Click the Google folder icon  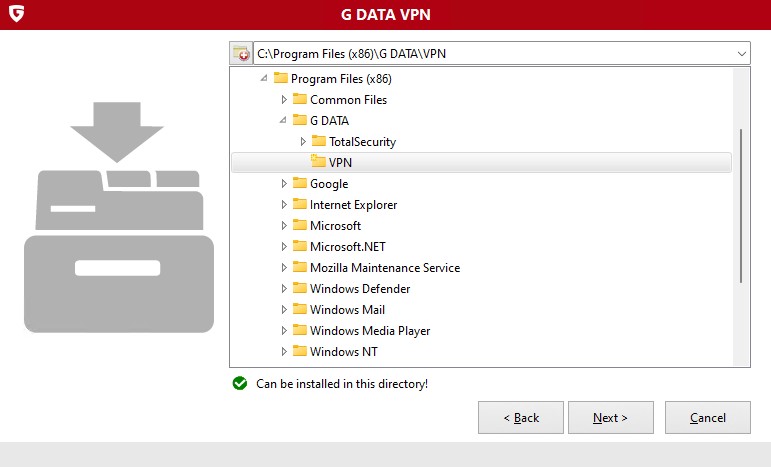pyautogui.click(x=299, y=184)
